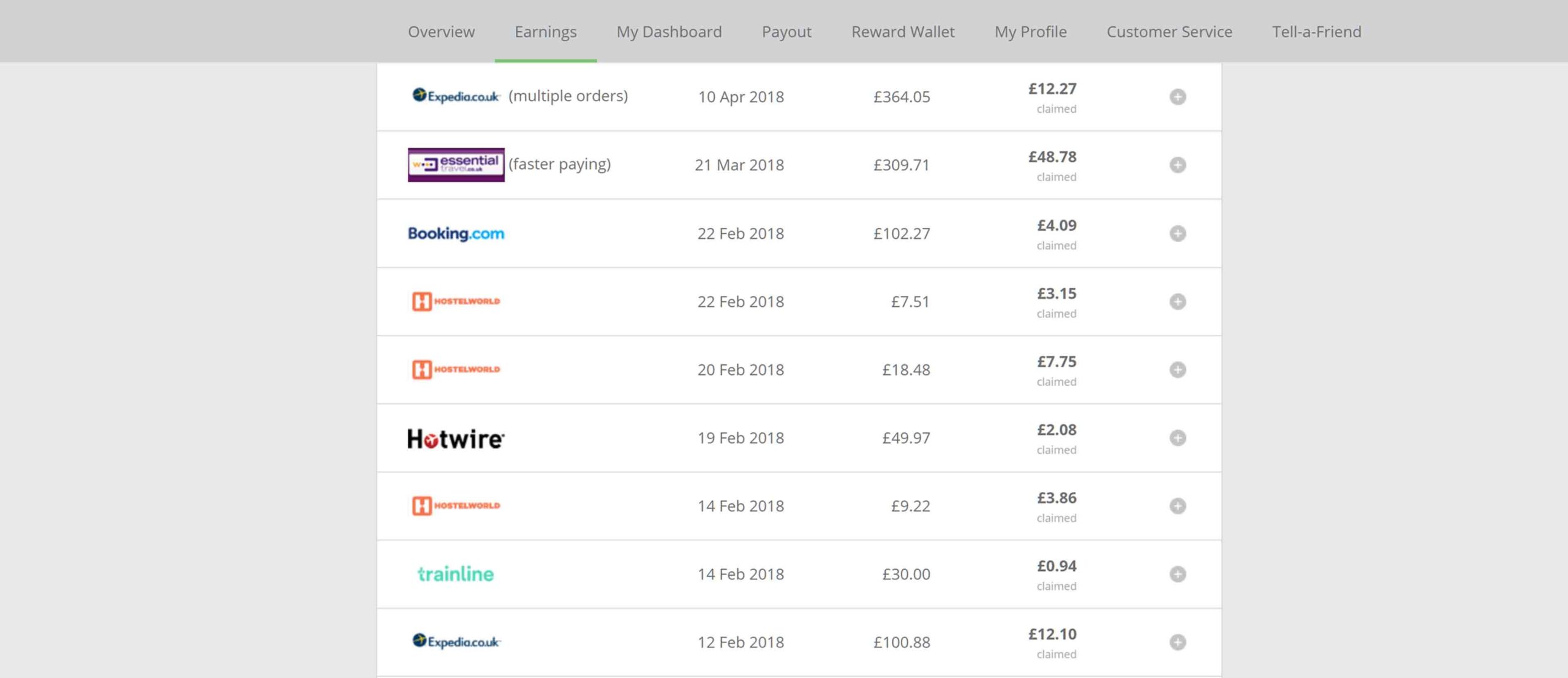
Task: Expand the Hotwire 19 Feb 2018 row
Action: [1177, 438]
